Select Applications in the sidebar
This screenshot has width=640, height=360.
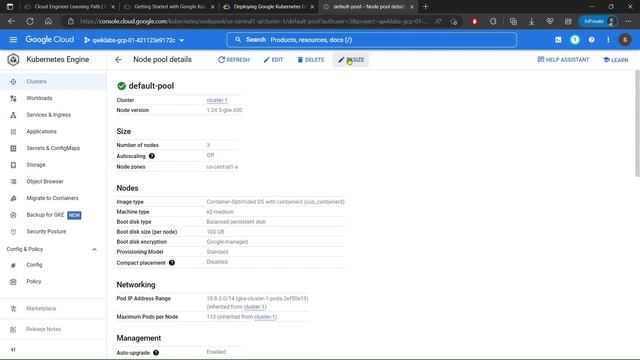pos(53,131)
